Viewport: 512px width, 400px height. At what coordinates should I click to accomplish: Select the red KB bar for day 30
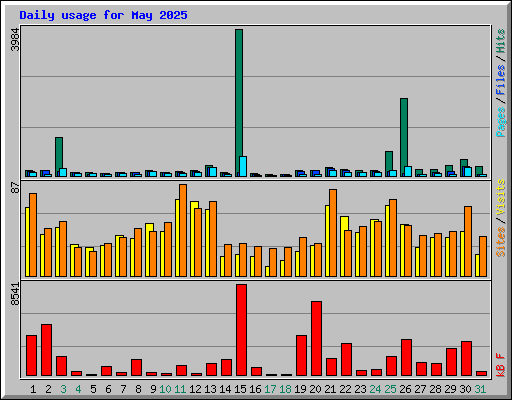click(x=466, y=358)
